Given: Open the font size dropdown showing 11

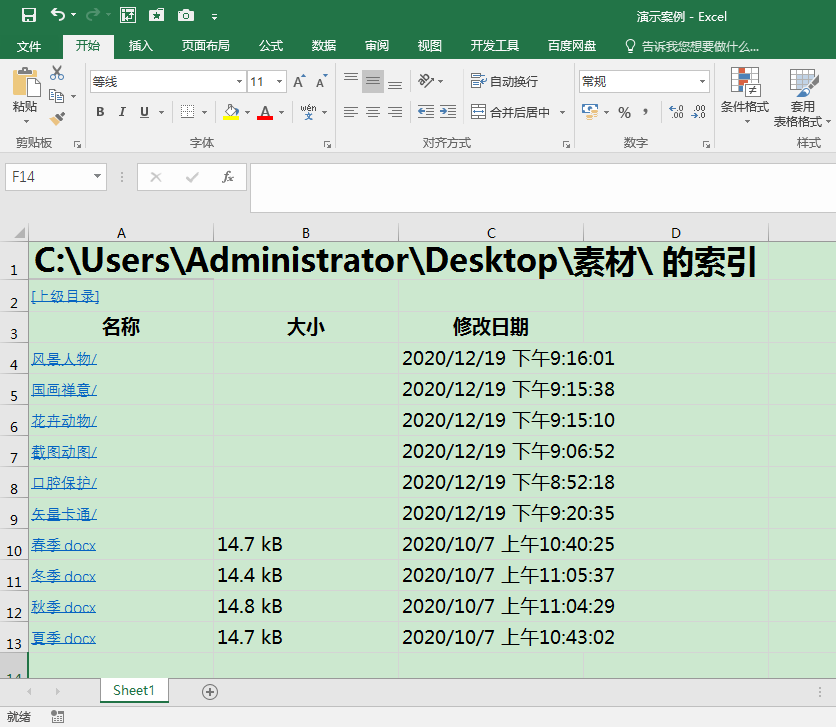Looking at the screenshot, I should 279,82.
